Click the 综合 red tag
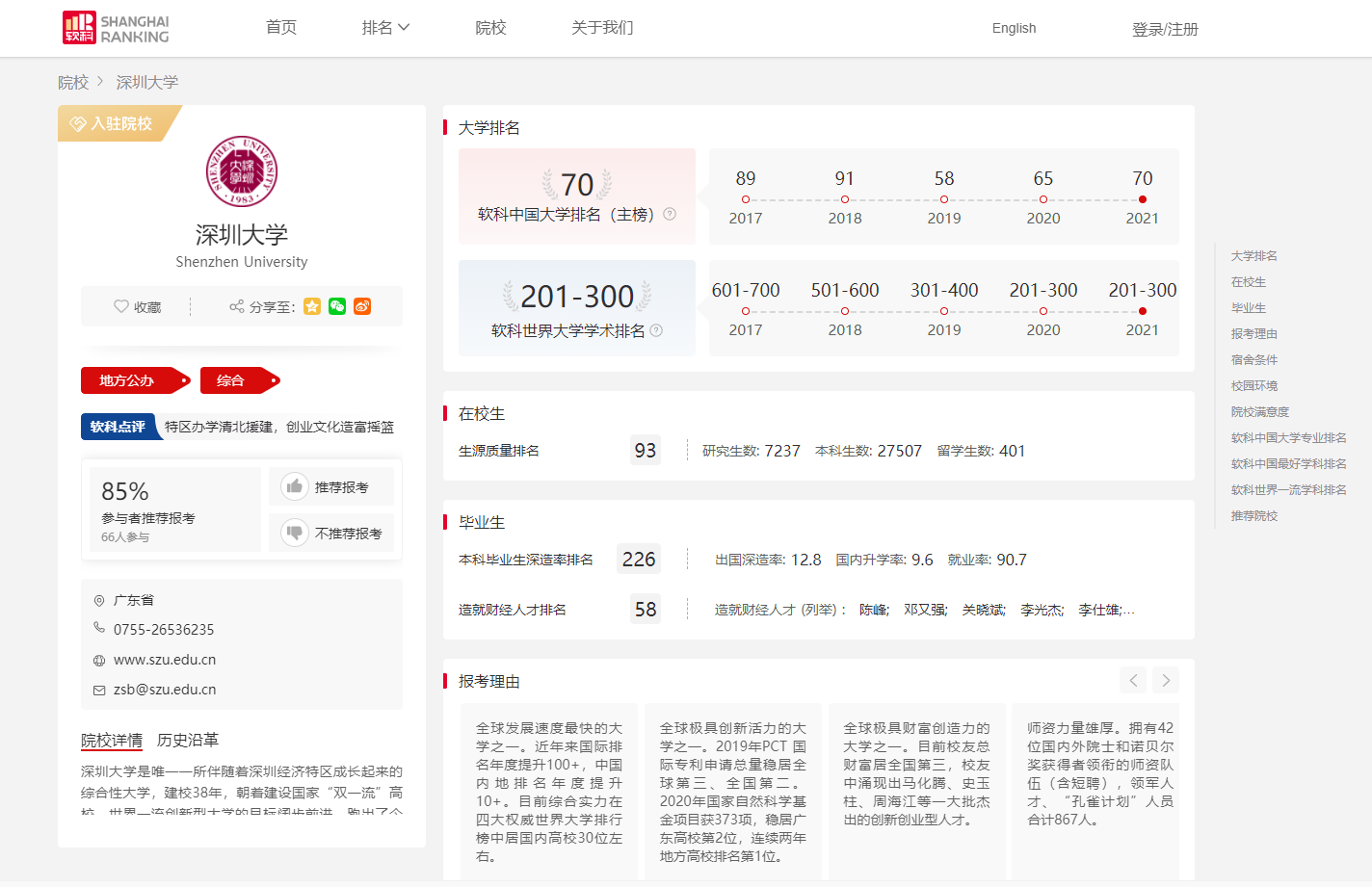 tap(240, 380)
